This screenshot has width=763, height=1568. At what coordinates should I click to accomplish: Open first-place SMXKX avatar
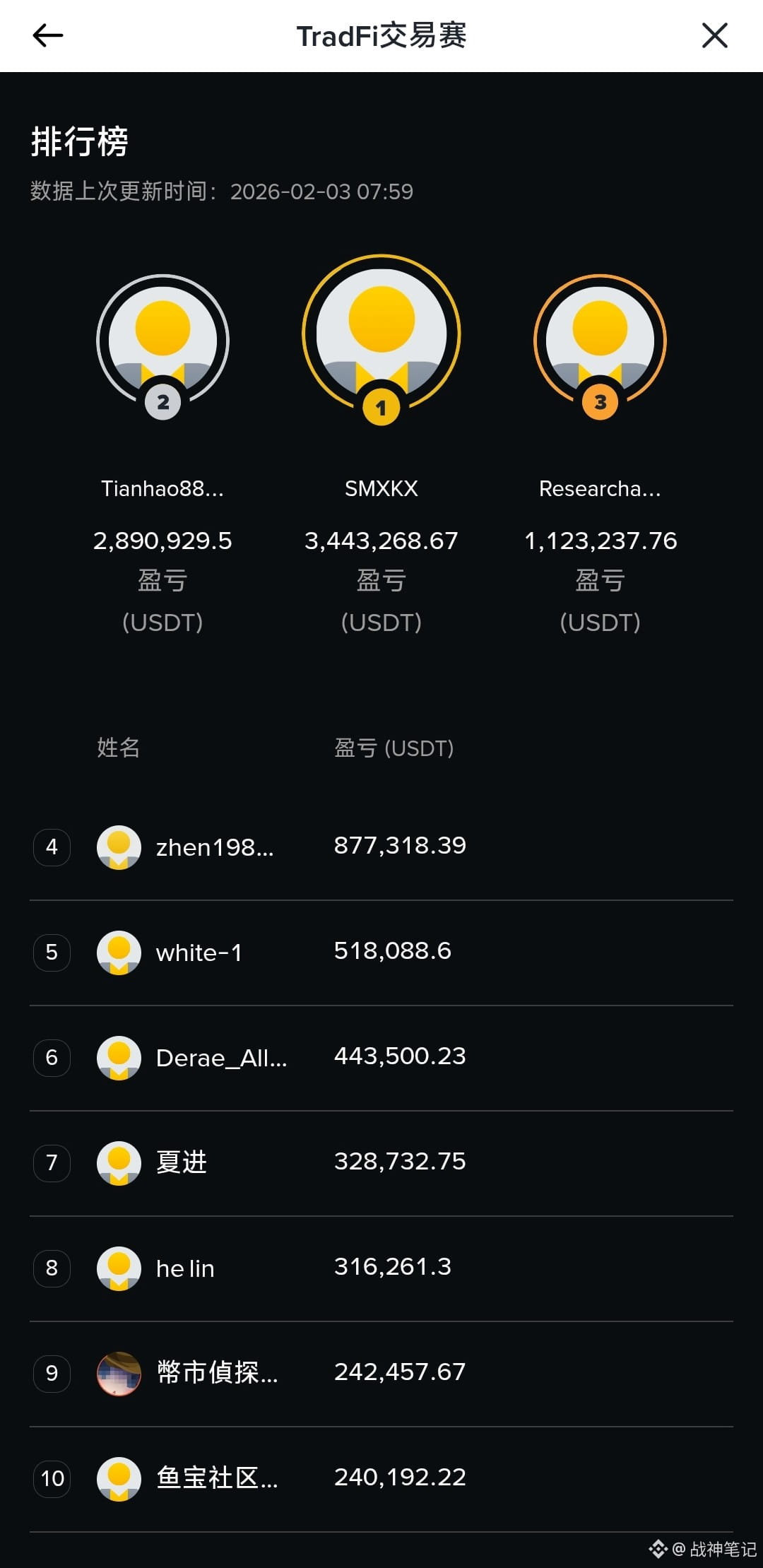tap(381, 334)
